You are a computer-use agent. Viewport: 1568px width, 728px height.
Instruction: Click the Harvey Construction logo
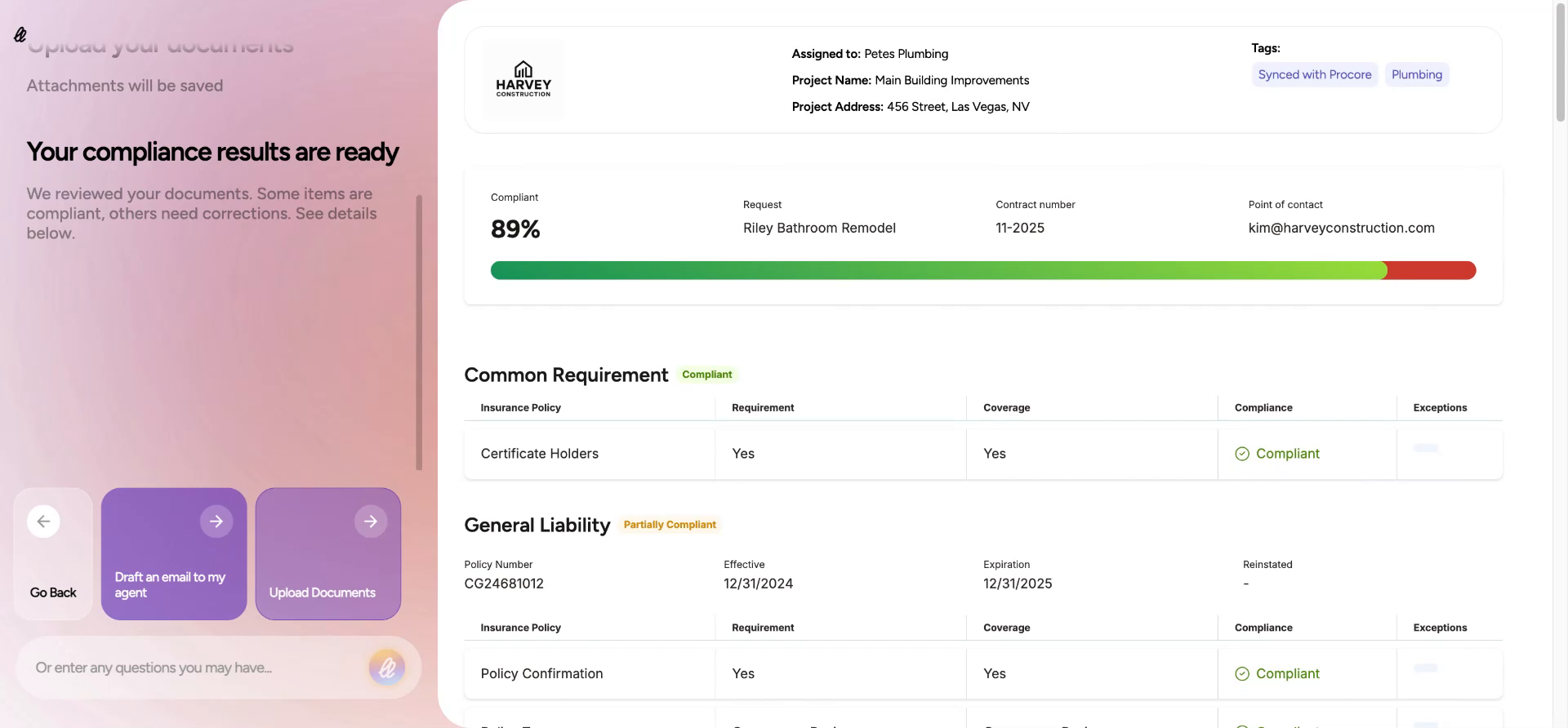523,80
